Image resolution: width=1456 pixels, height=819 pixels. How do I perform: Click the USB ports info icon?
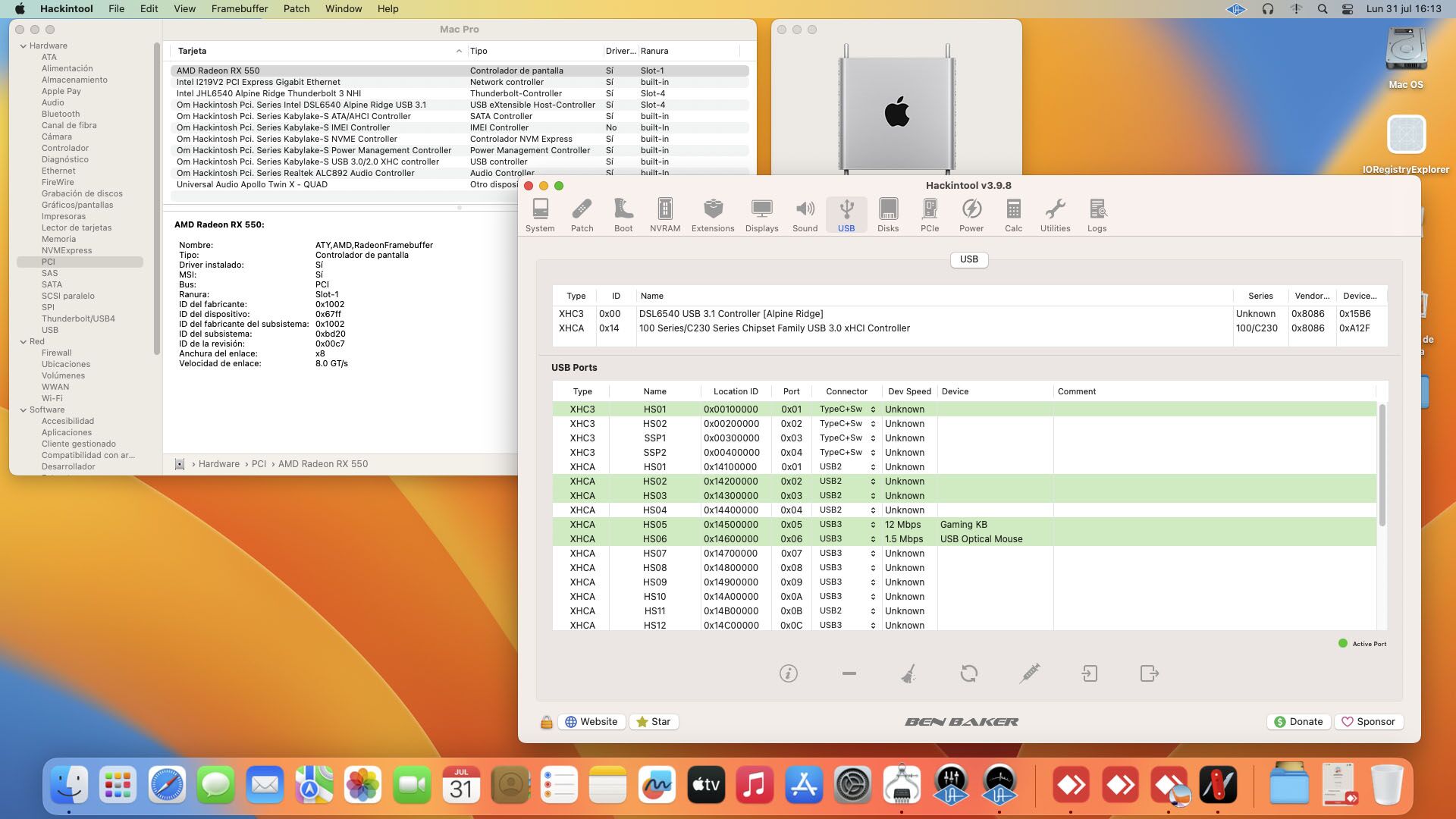788,673
